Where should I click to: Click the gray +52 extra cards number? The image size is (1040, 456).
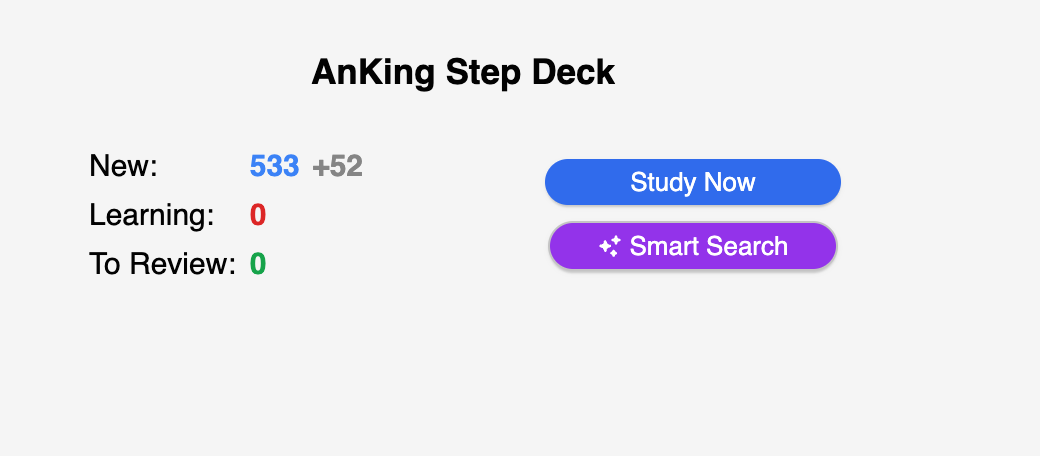click(337, 166)
